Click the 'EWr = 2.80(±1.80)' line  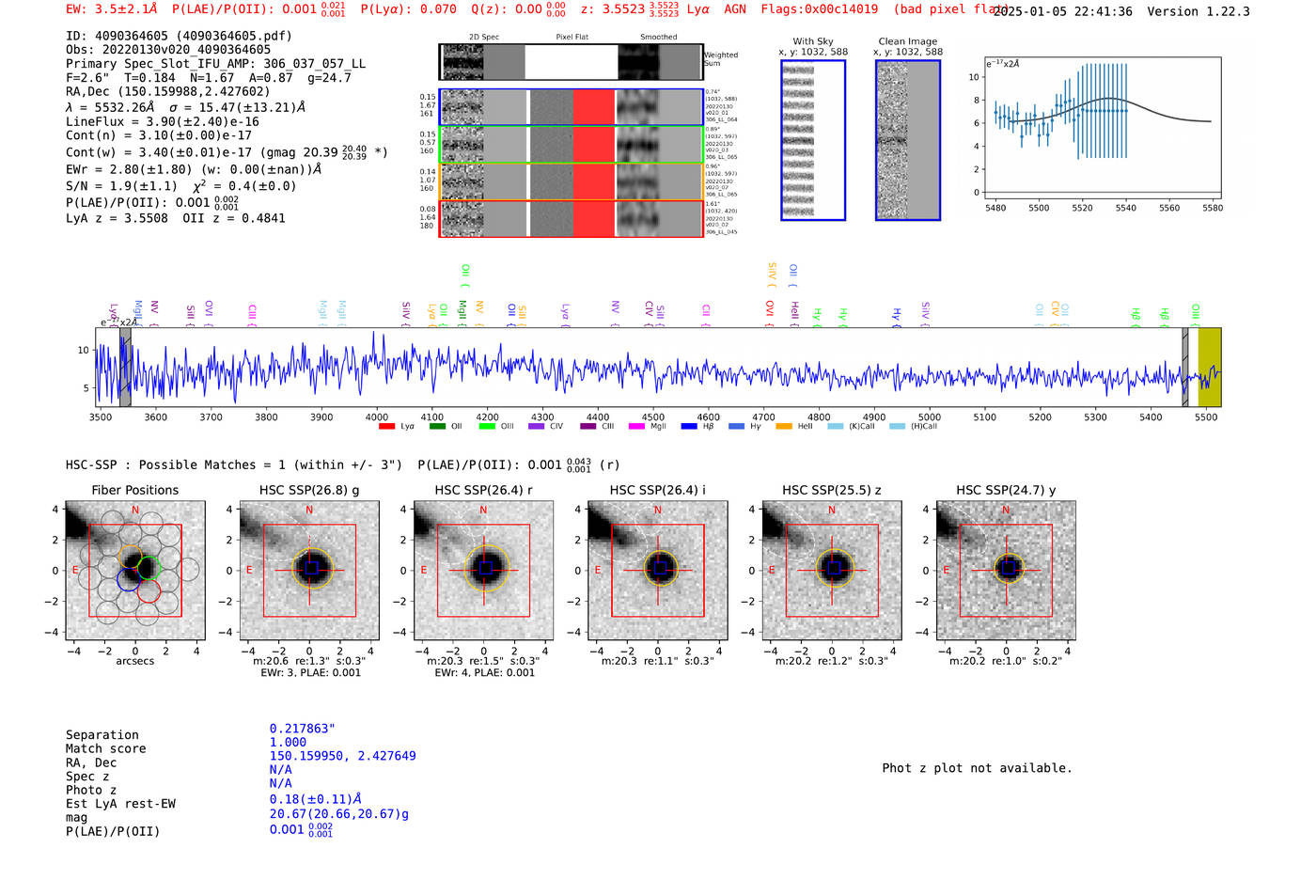(x=194, y=169)
